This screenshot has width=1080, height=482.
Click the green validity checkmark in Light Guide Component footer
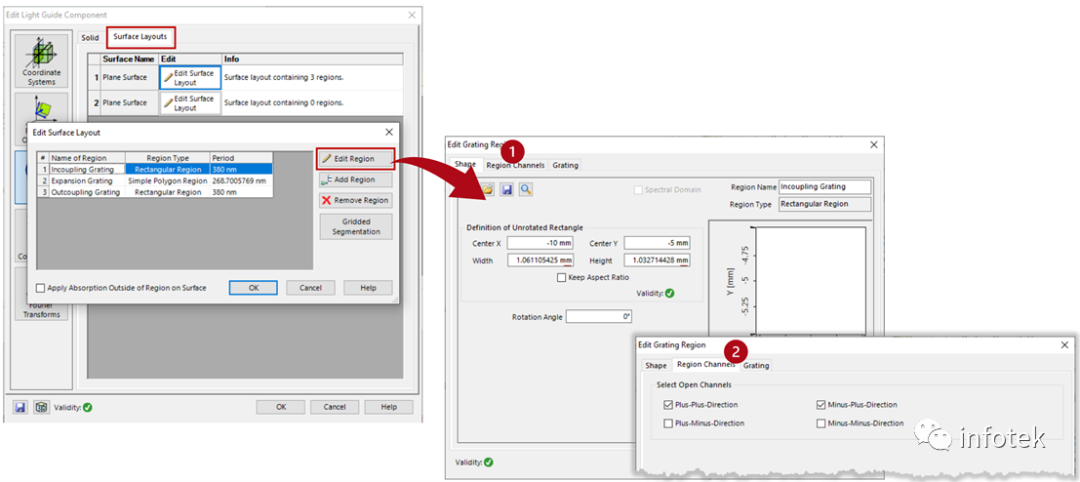[87, 407]
